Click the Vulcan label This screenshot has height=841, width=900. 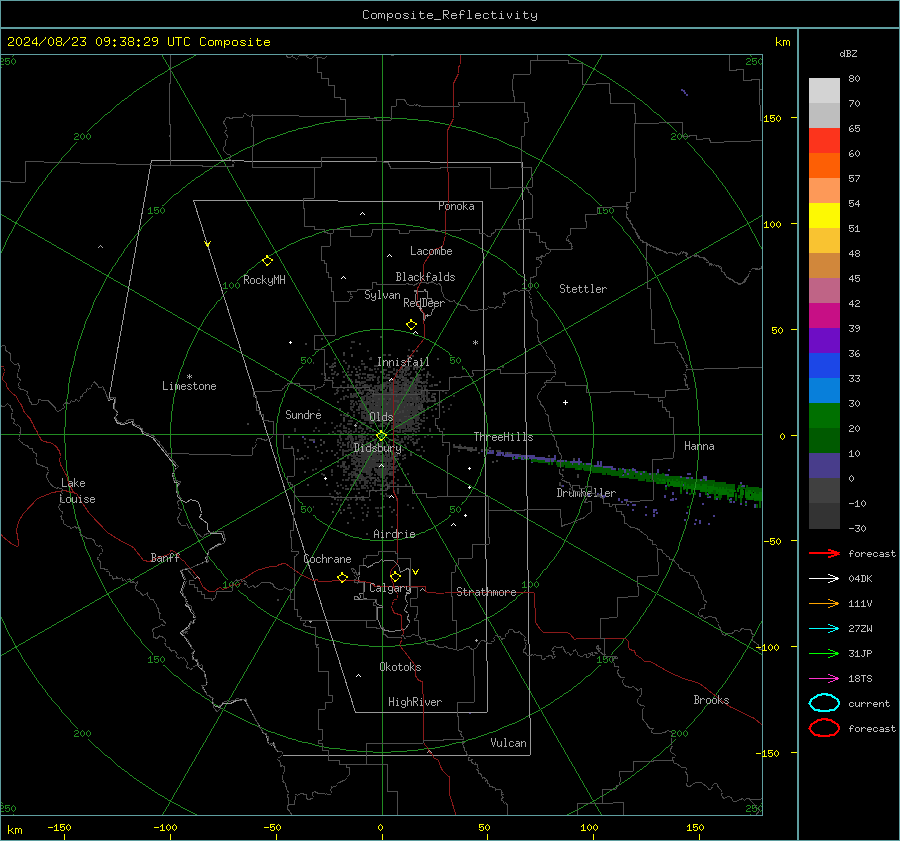click(x=508, y=743)
